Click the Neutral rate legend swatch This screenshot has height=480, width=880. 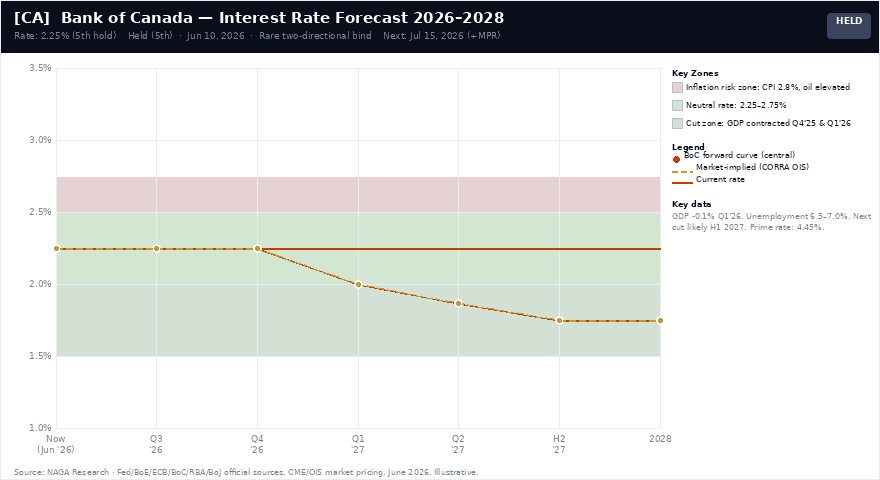click(x=677, y=106)
